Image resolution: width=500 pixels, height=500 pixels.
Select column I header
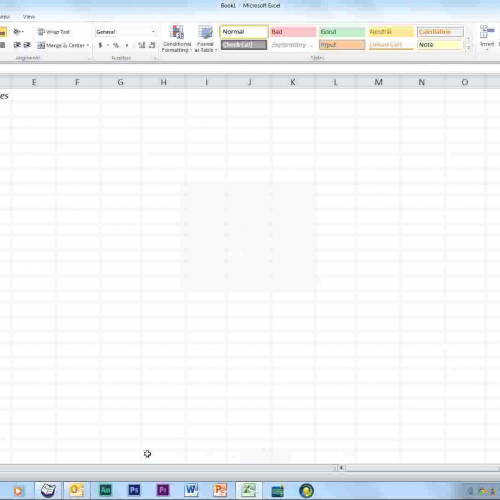206,82
